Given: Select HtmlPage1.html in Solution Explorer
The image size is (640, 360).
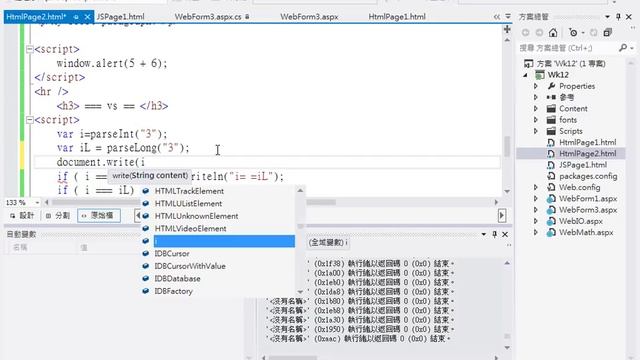Looking at the screenshot, I should 587,142.
